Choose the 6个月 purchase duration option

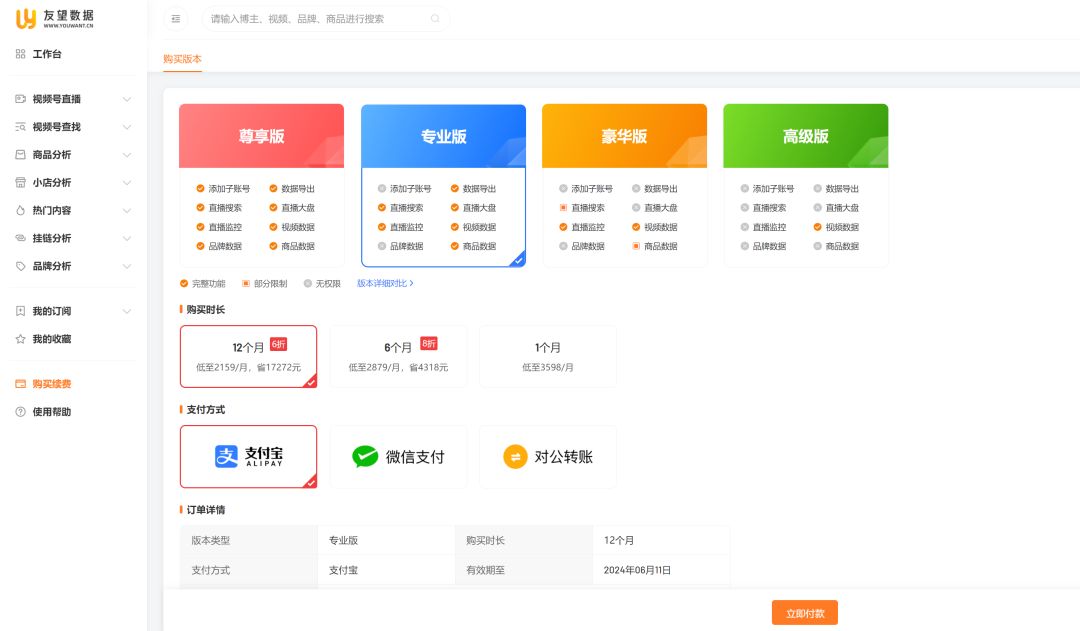pyautogui.click(x=398, y=356)
